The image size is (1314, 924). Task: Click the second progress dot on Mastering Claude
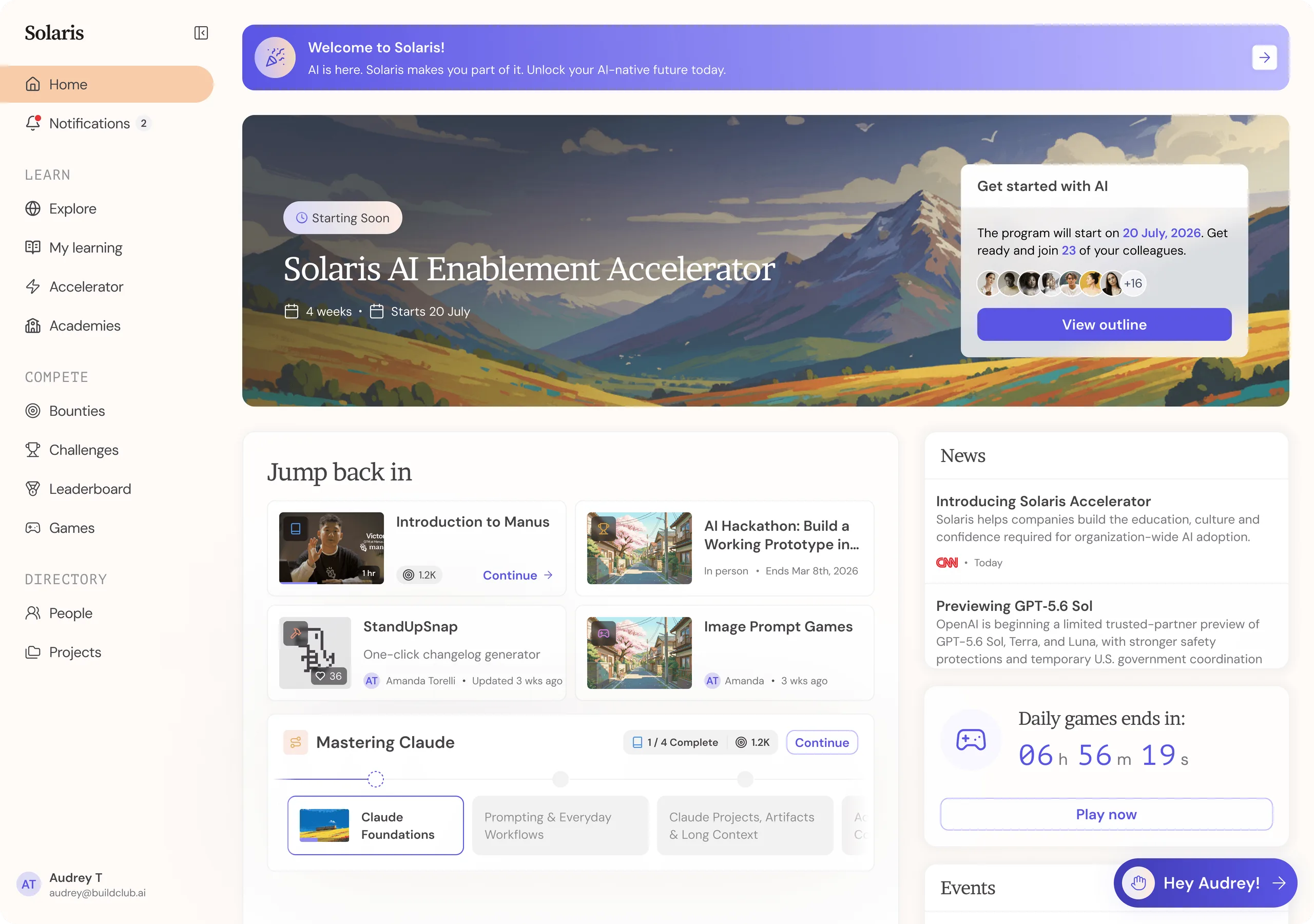coord(561,779)
